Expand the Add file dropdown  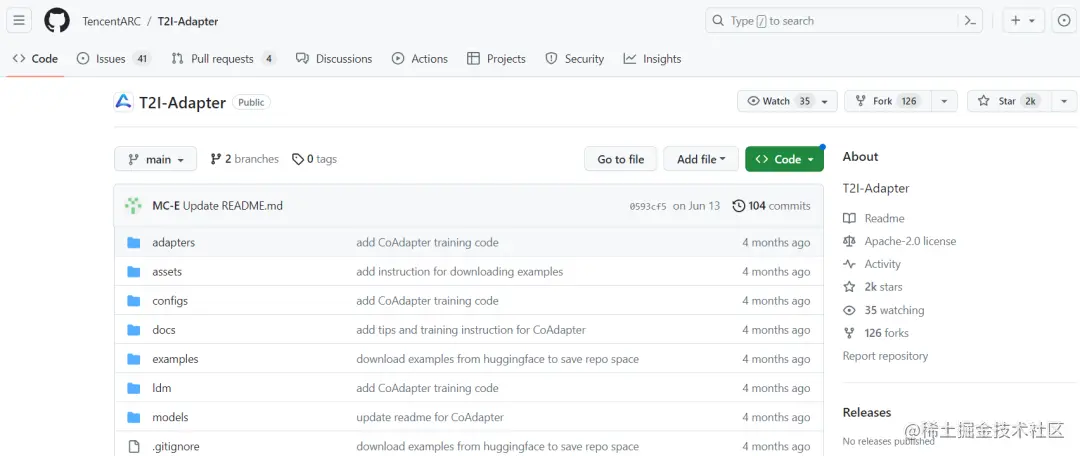click(x=700, y=159)
